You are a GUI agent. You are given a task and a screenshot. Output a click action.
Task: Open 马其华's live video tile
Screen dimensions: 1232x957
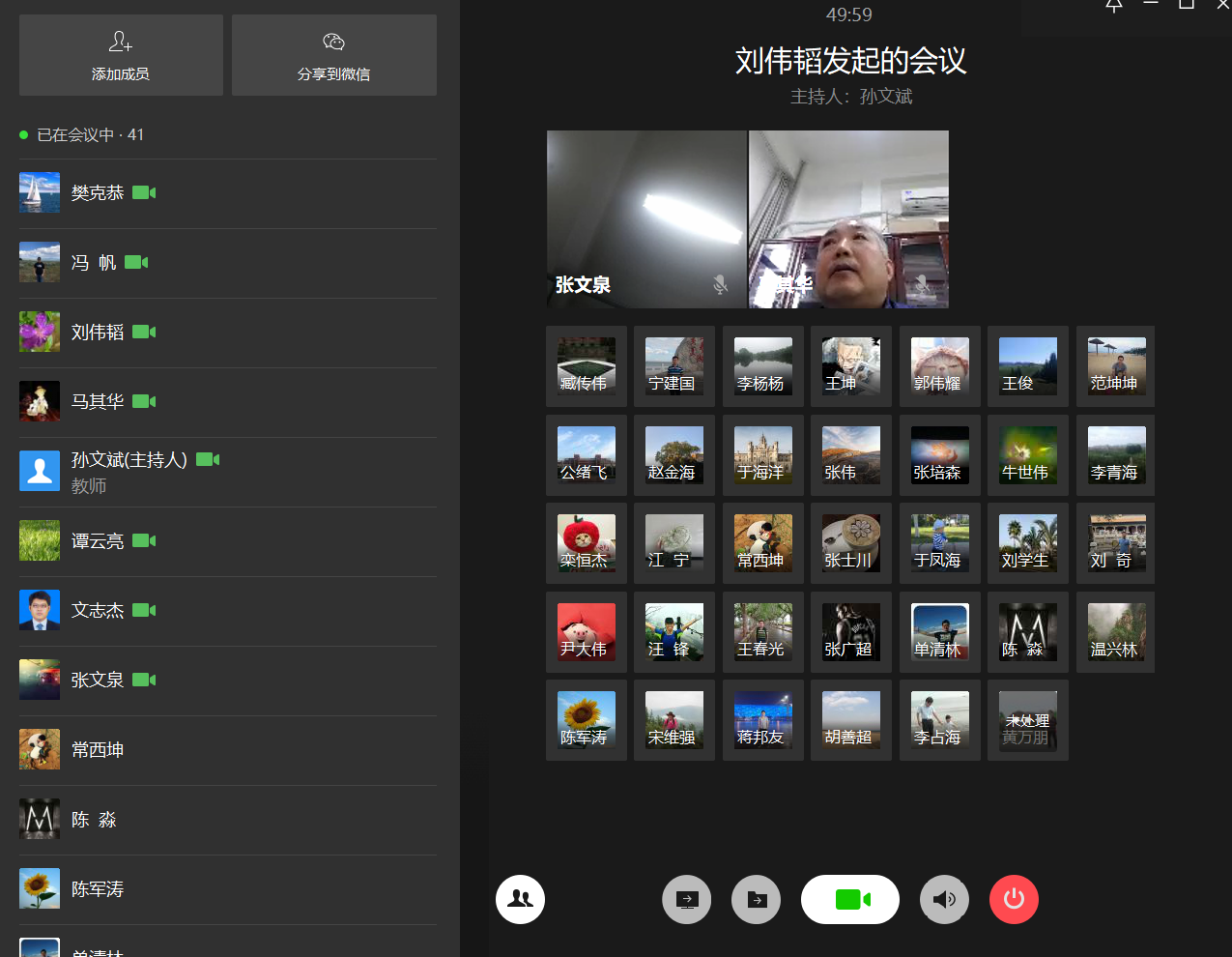(848, 219)
